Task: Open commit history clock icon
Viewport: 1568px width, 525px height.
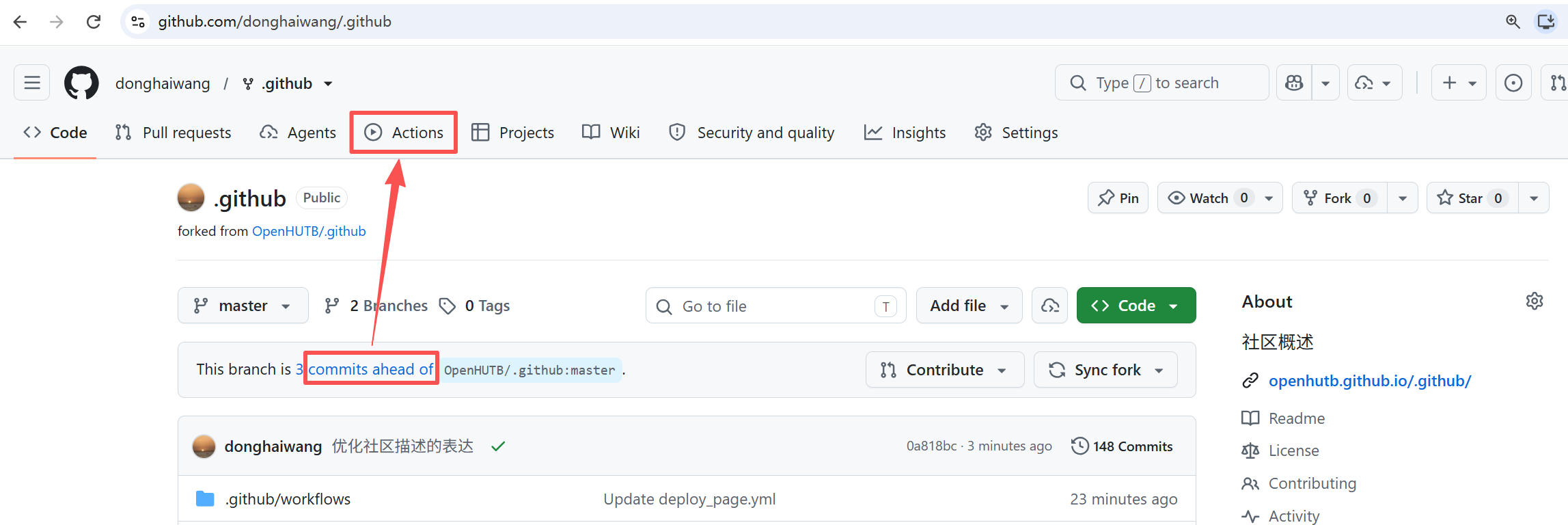Action: 1079,446
